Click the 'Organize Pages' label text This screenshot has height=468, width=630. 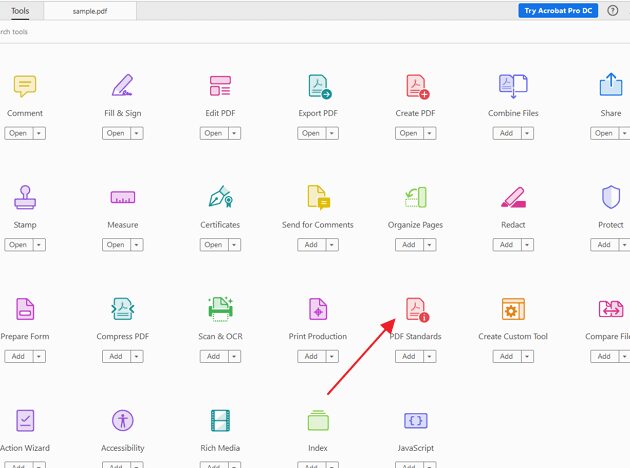(415, 225)
